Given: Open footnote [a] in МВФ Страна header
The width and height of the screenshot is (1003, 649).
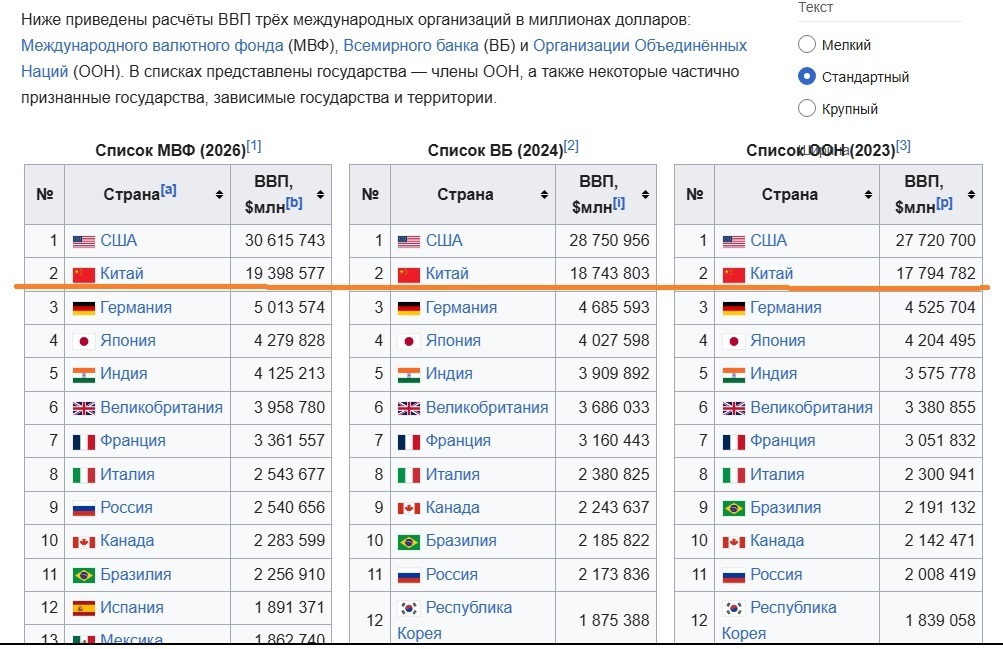Looking at the screenshot, I should [x=169, y=189].
